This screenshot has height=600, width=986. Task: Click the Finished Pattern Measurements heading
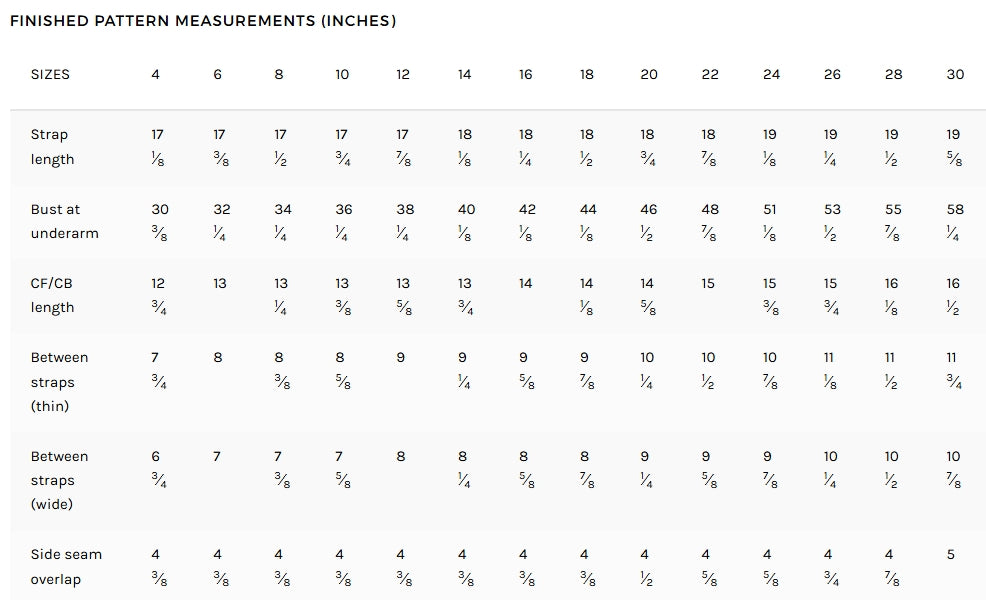pos(203,21)
